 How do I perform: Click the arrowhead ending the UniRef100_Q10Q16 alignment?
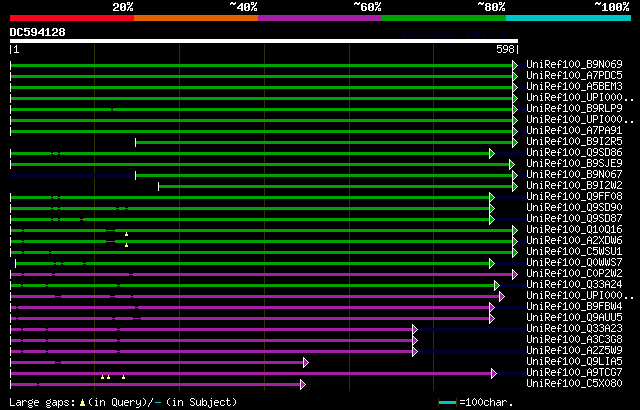(515, 230)
